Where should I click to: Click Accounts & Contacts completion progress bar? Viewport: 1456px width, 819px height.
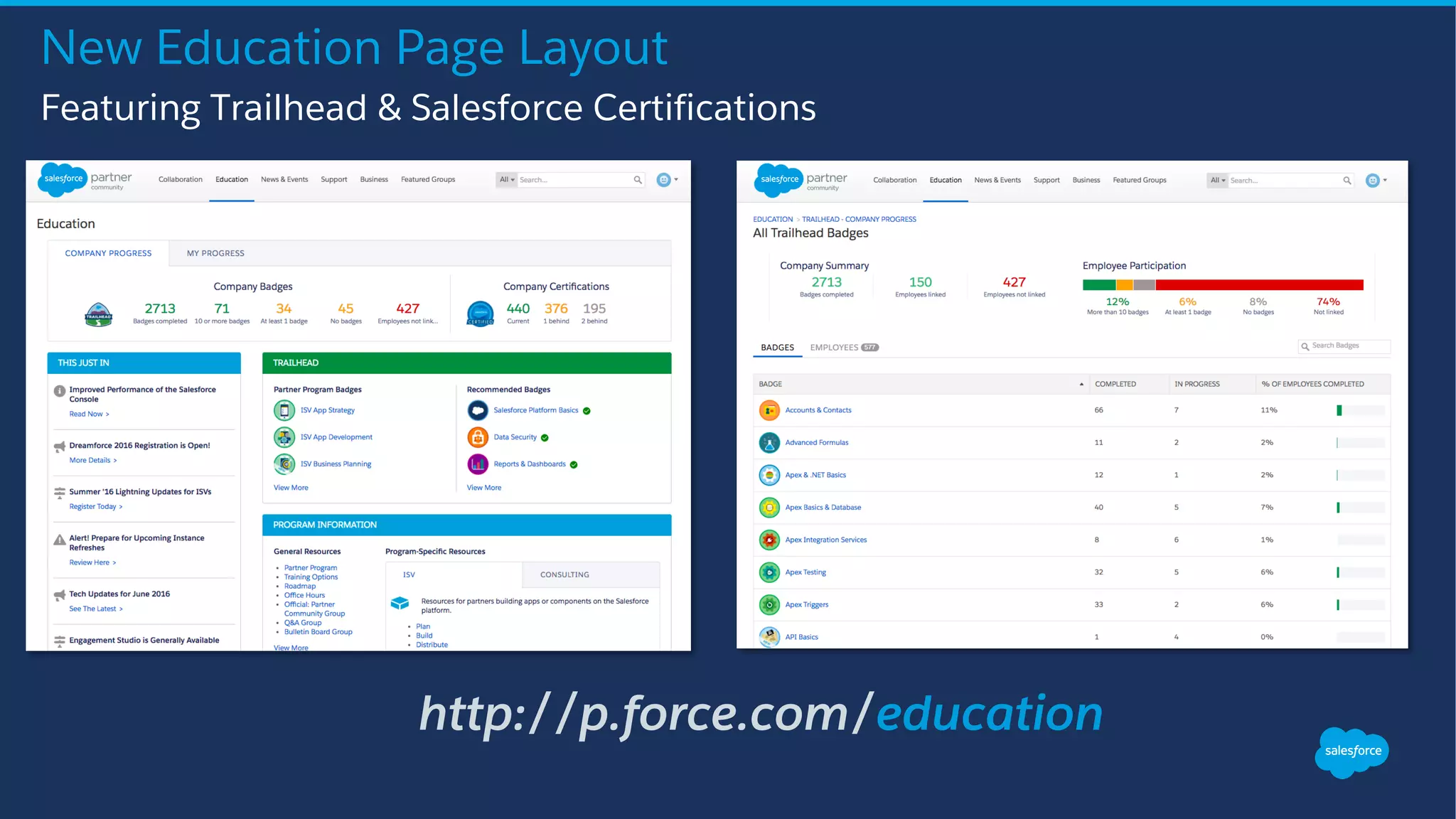tap(1361, 410)
